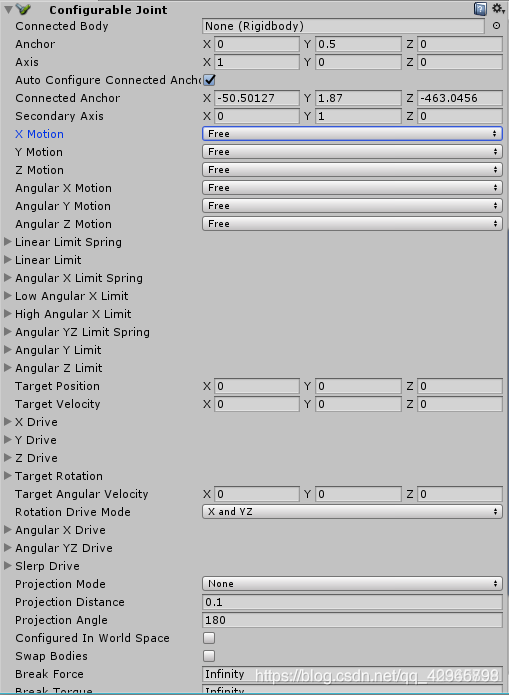This screenshot has height=695, width=509.
Task: Click the Configurable Joint header title
Action: 108,10
